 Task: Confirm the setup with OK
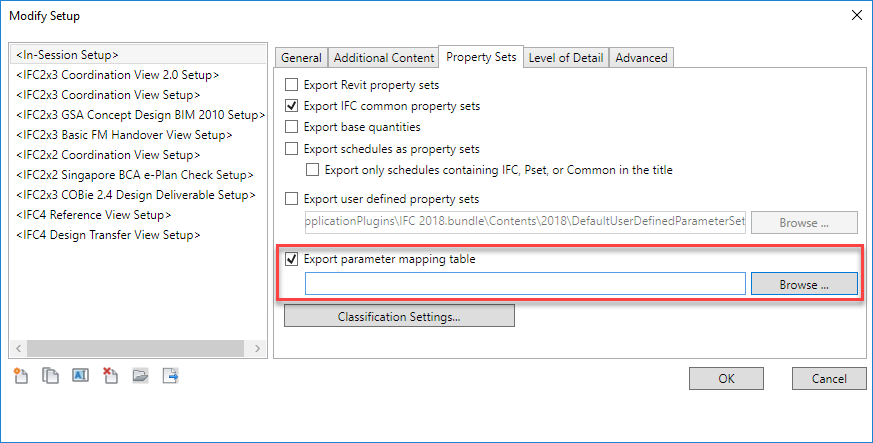(x=726, y=378)
